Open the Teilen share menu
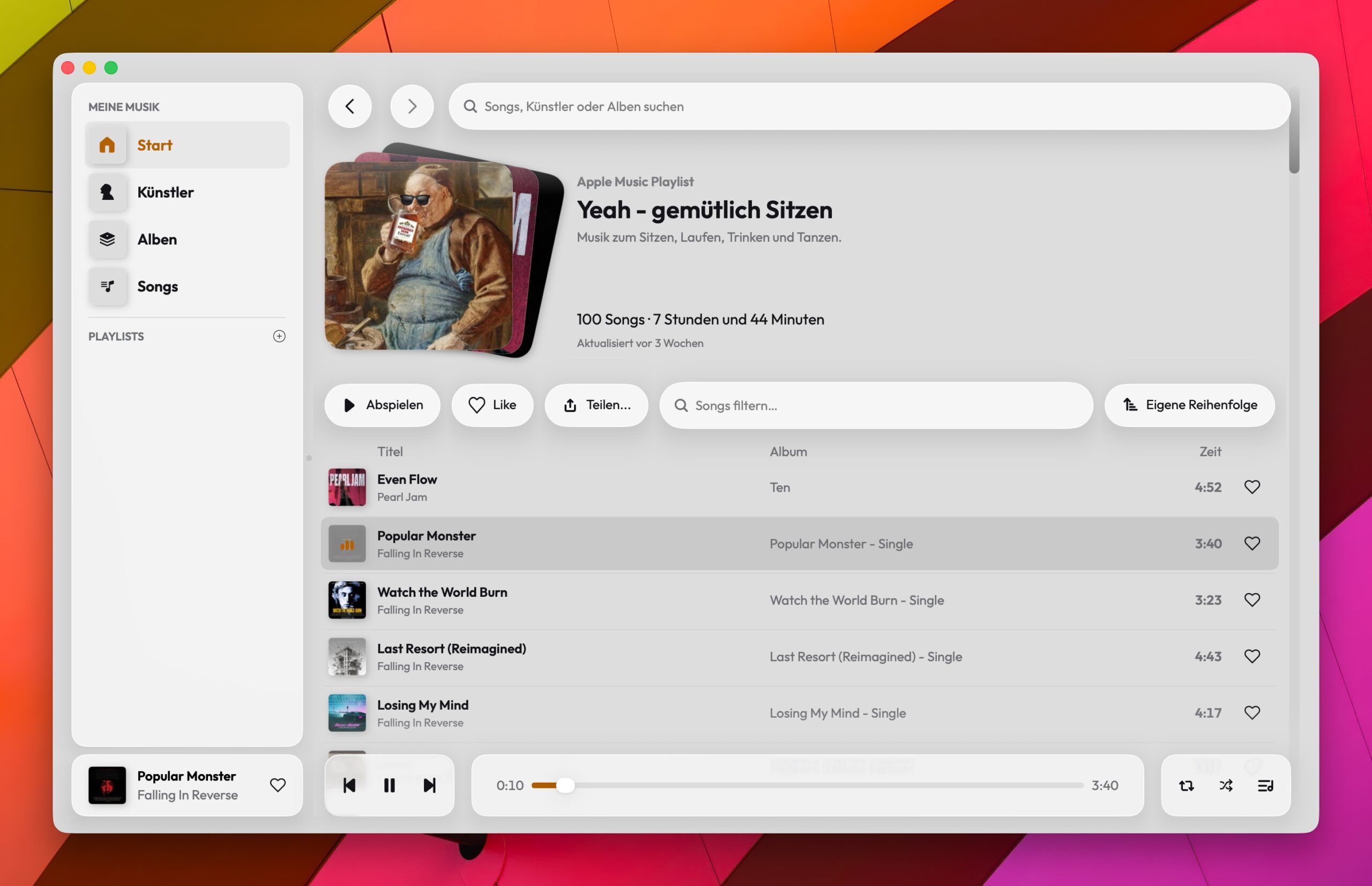Image resolution: width=1372 pixels, height=886 pixels. click(x=596, y=405)
